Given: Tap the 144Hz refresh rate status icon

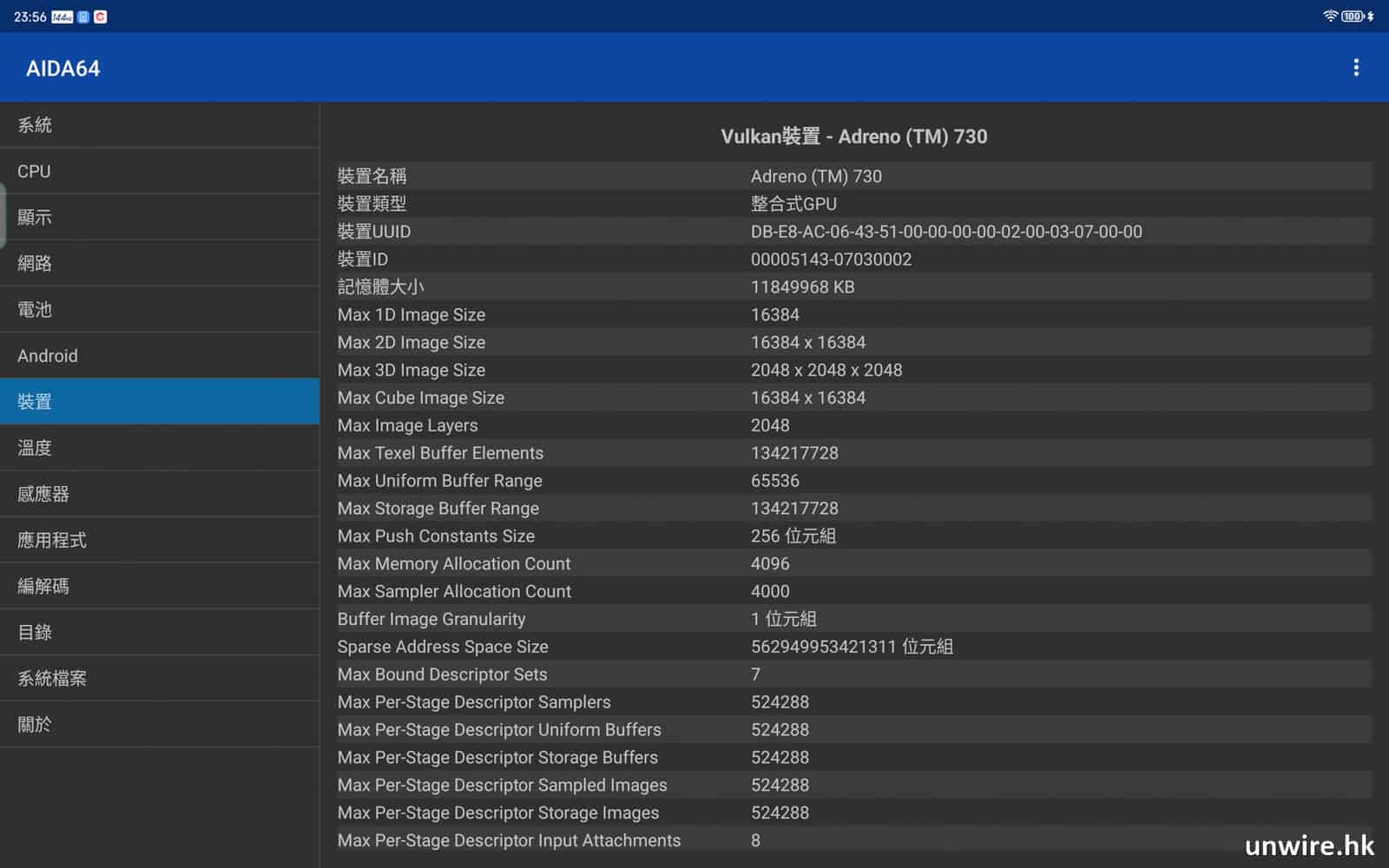Looking at the screenshot, I should (x=63, y=17).
